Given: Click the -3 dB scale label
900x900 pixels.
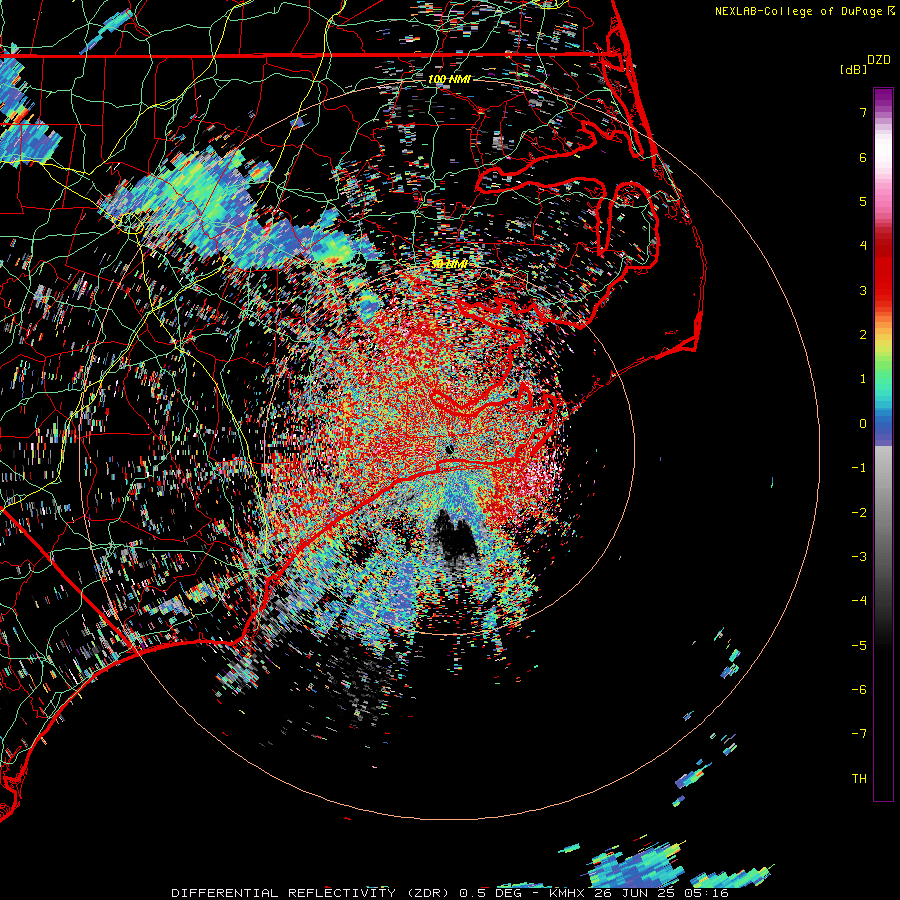Looking at the screenshot, I should 859,557.
